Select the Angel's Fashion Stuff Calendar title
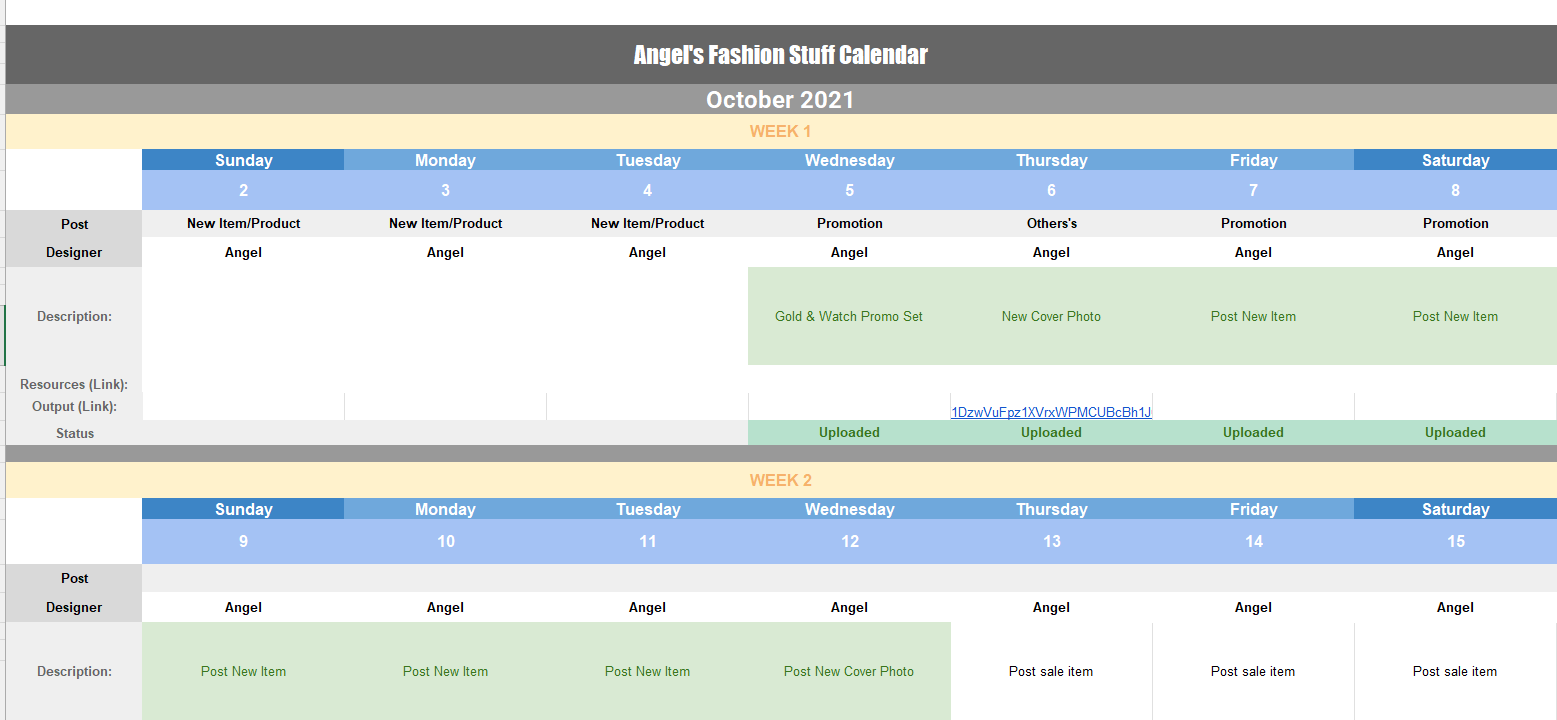Viewport: 1557px width, 720px height. click(781, 55)
